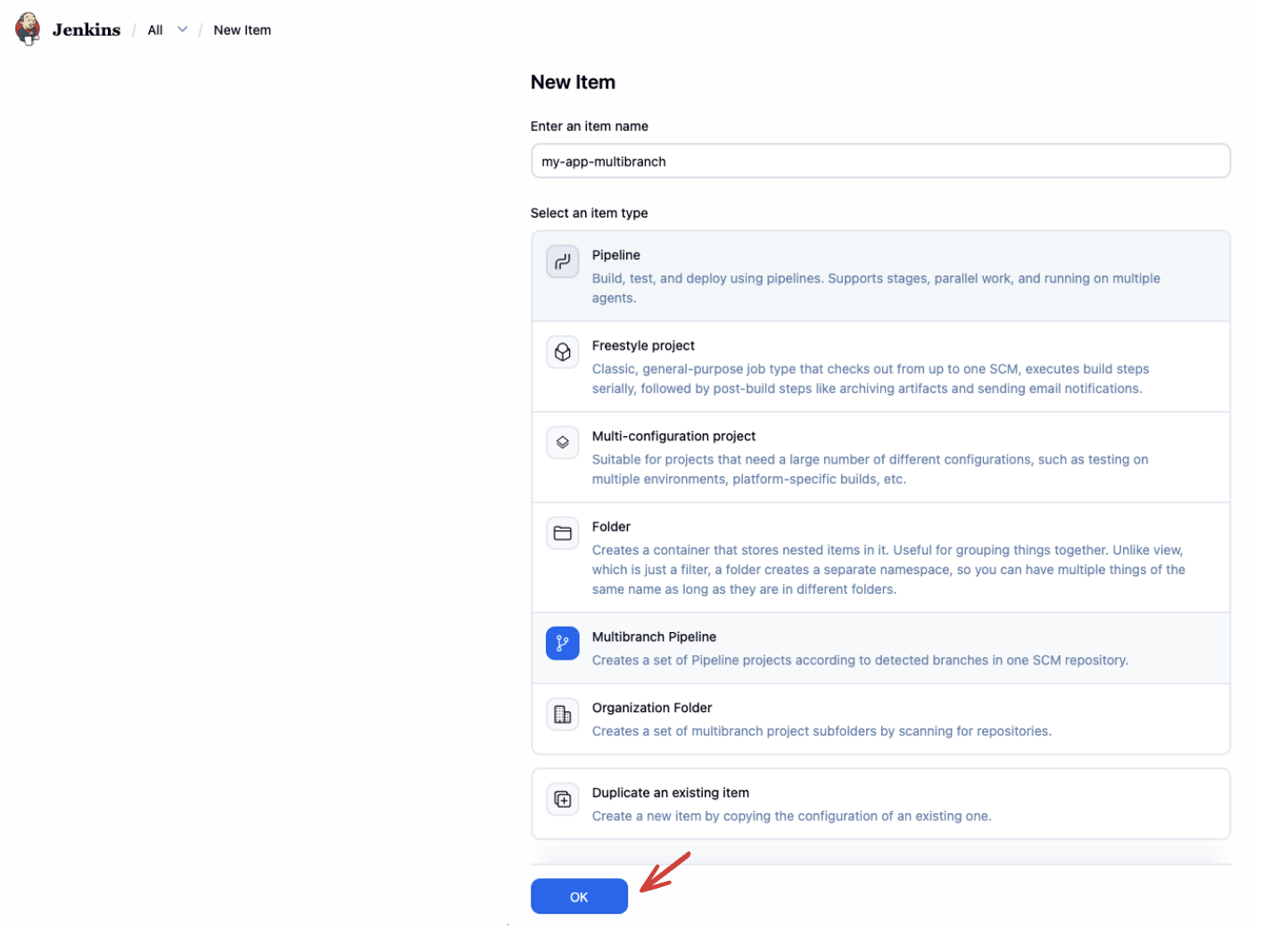The image size is (1288, 929).
Task: Open the All view breadcrumb
Action: [155, 30]
